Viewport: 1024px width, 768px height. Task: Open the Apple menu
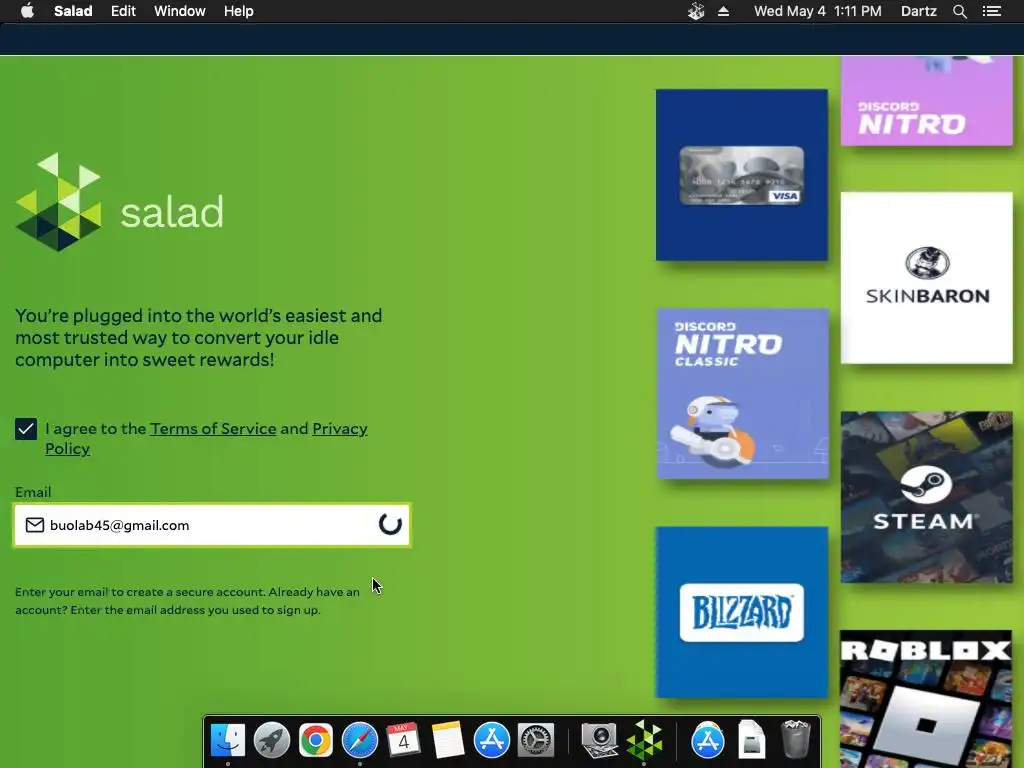tap(27, 11)
